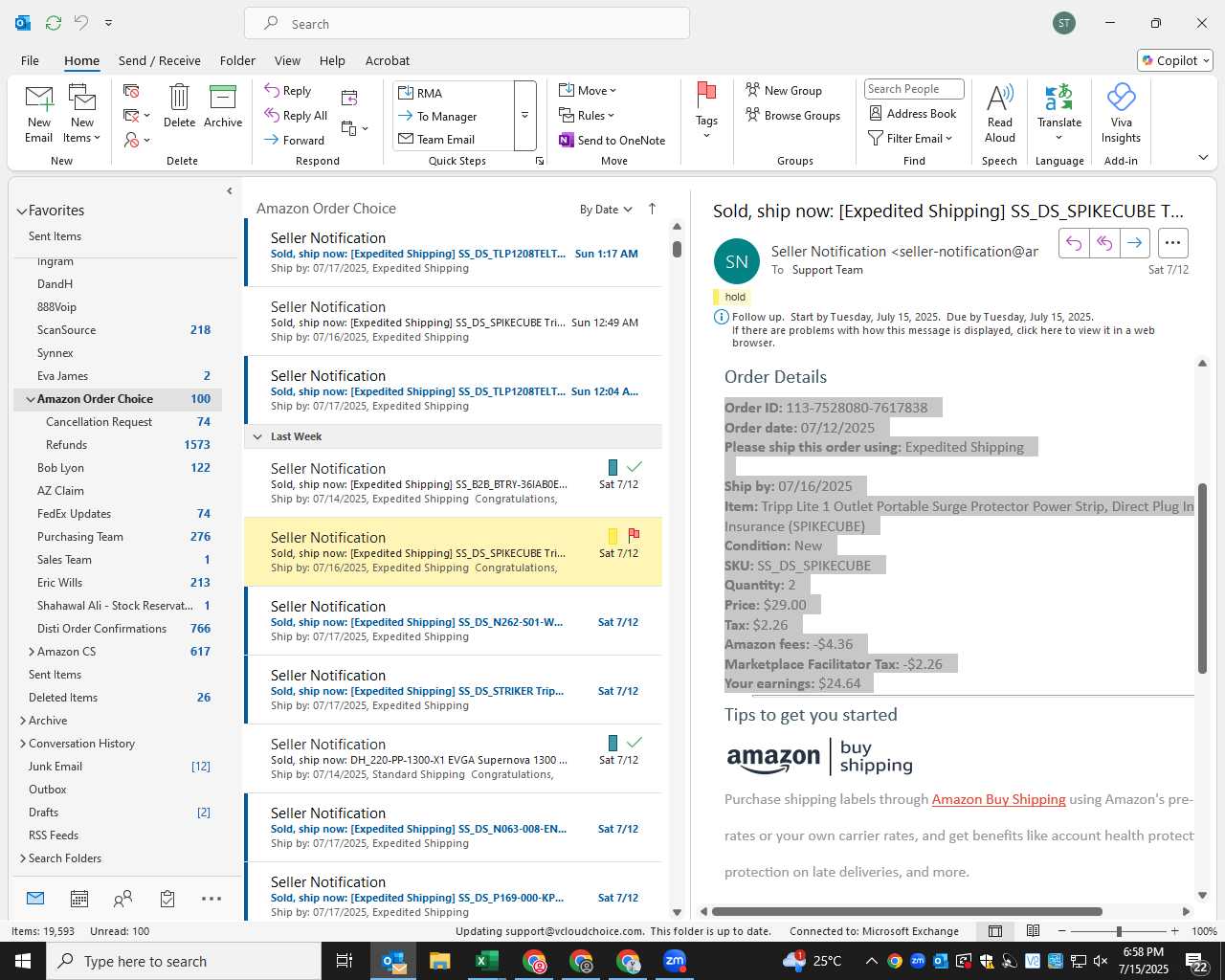The image size is (1225, 980).
Task: Open Zoom from the taskbar
Action: point(675,961)
